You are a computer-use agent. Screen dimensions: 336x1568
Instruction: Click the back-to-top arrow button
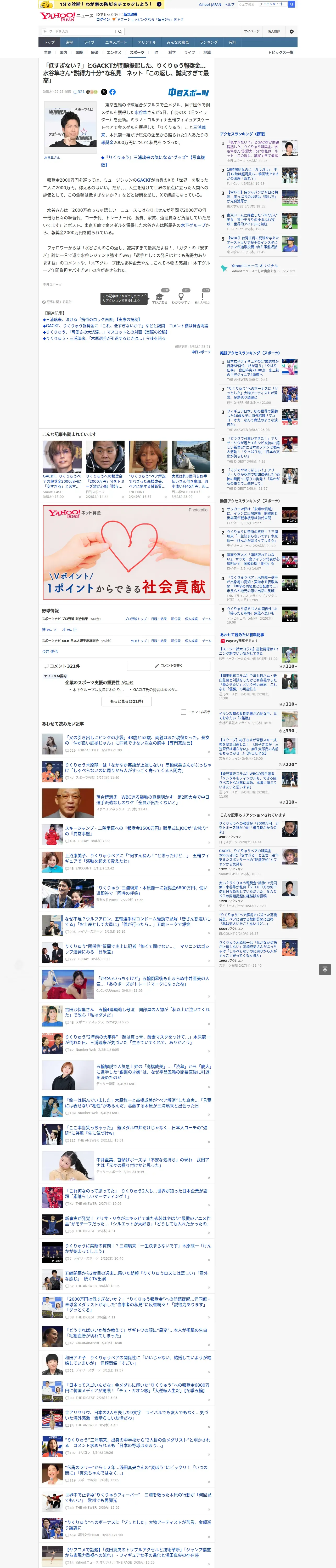pyautogui.click(x=325, y=970)
